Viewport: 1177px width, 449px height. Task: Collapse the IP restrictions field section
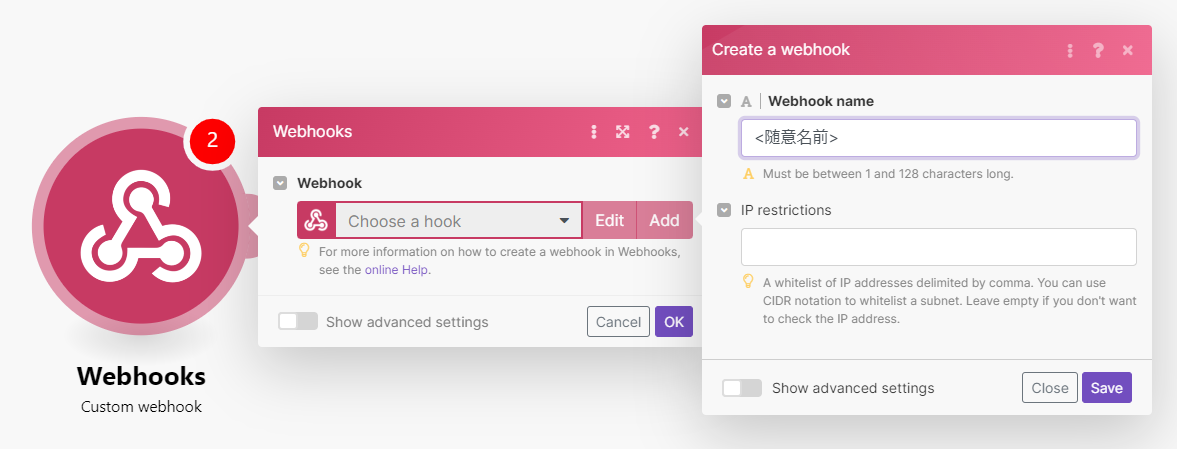(724, 210)
